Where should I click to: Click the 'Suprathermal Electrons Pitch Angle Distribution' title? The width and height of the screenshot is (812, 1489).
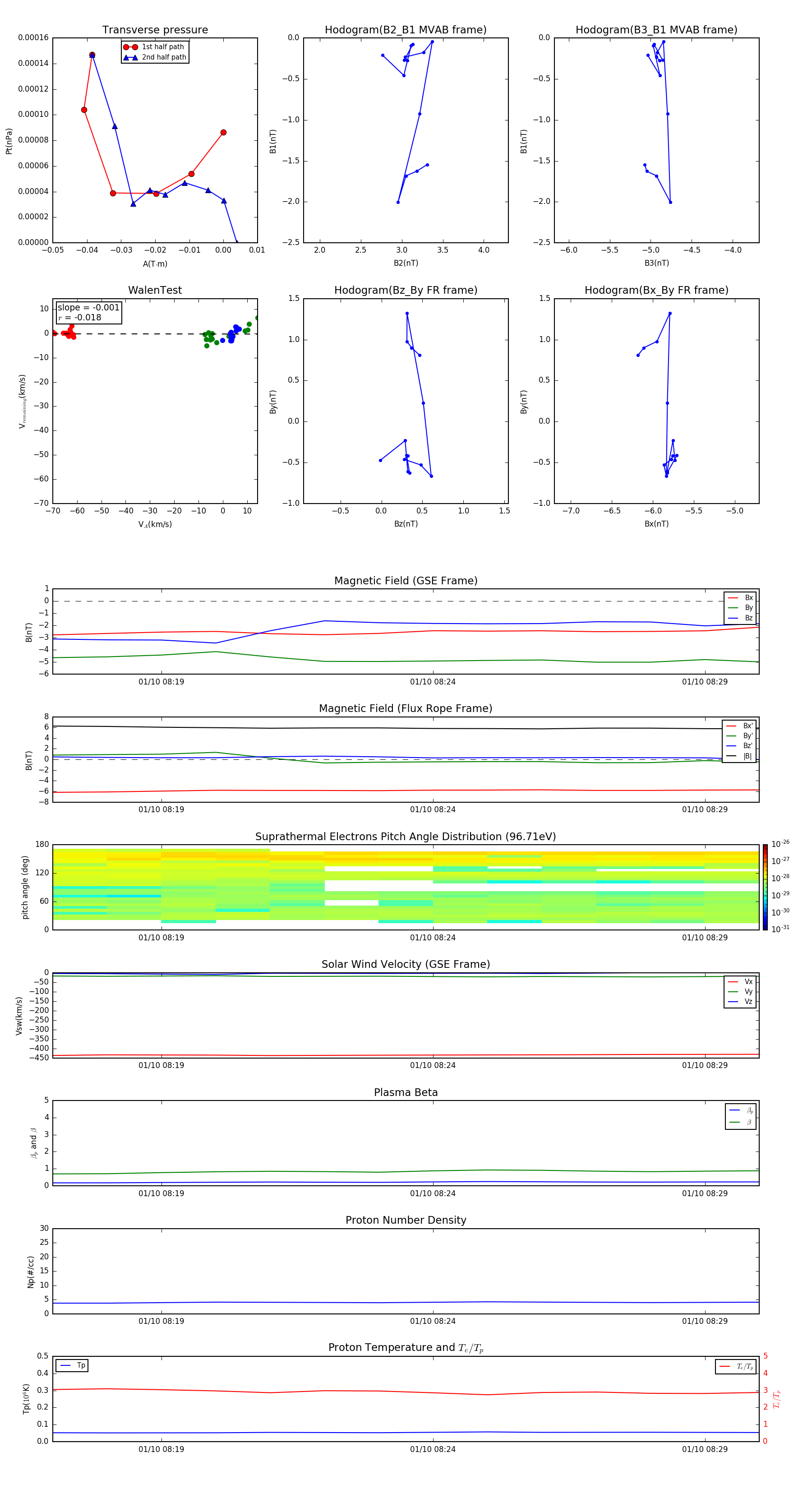(x=406, y=837)
